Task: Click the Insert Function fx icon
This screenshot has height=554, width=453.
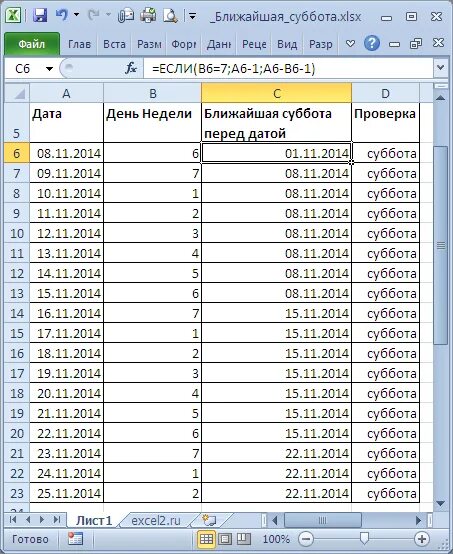Action: (131, 68)
